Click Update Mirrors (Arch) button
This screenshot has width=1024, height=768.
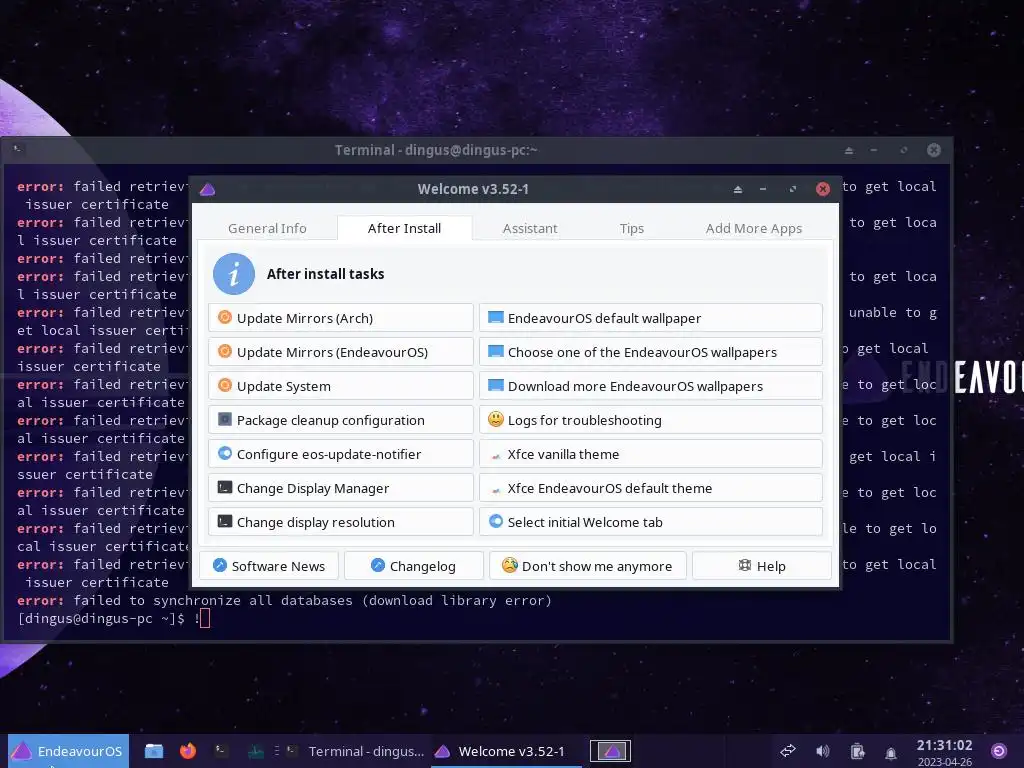341,318
